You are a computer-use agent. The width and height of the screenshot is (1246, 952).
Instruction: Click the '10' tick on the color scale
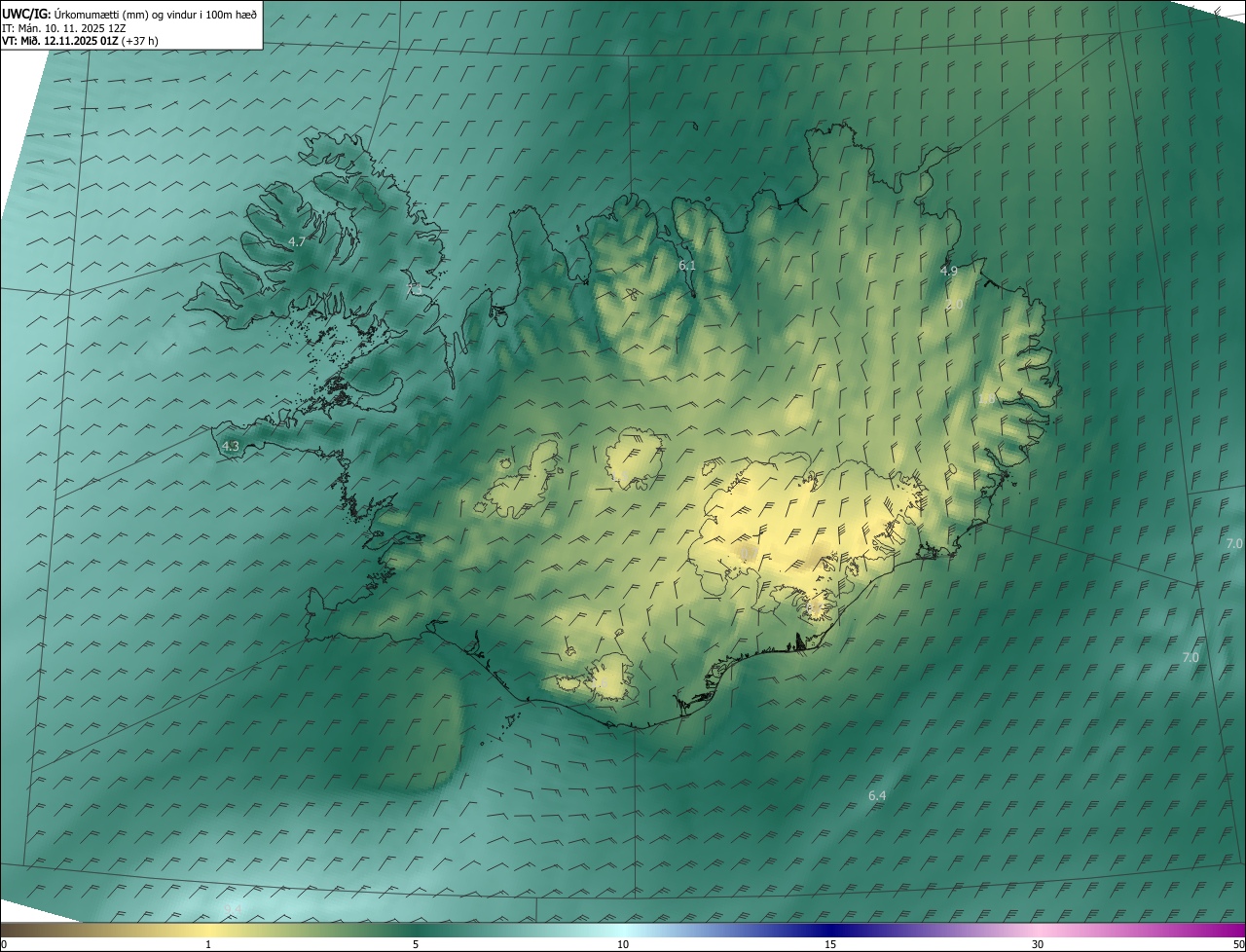click(623, 944)
